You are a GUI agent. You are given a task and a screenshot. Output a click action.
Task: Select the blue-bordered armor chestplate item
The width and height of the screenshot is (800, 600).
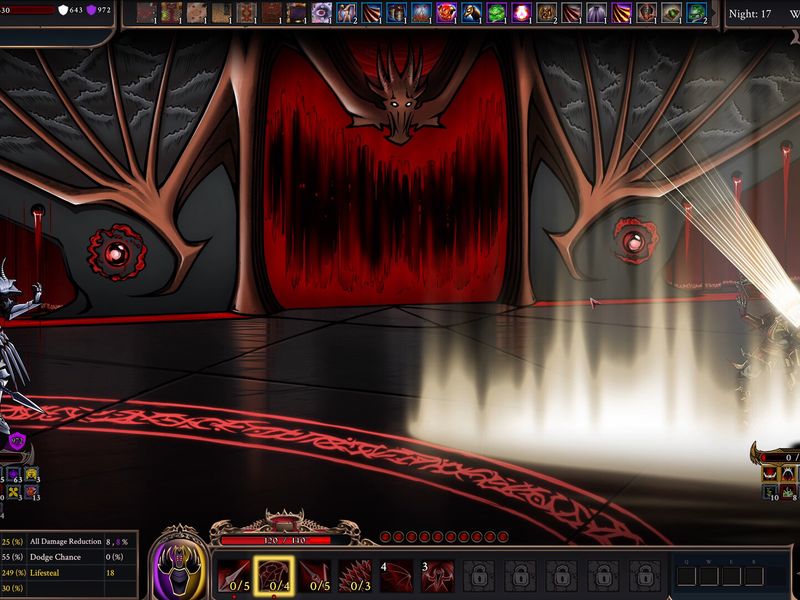click(x=396, y=13)
